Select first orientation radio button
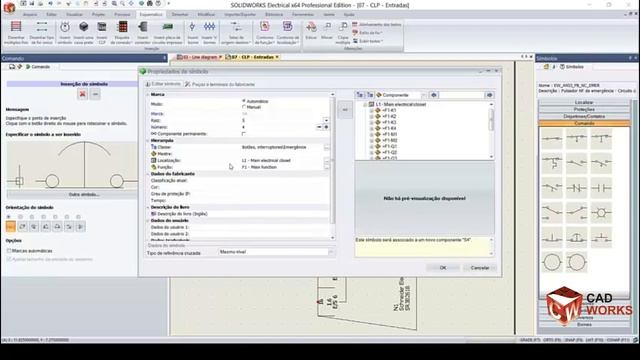Image resolution: width=640 pixels, height=360 pixels. click(9, 217)
